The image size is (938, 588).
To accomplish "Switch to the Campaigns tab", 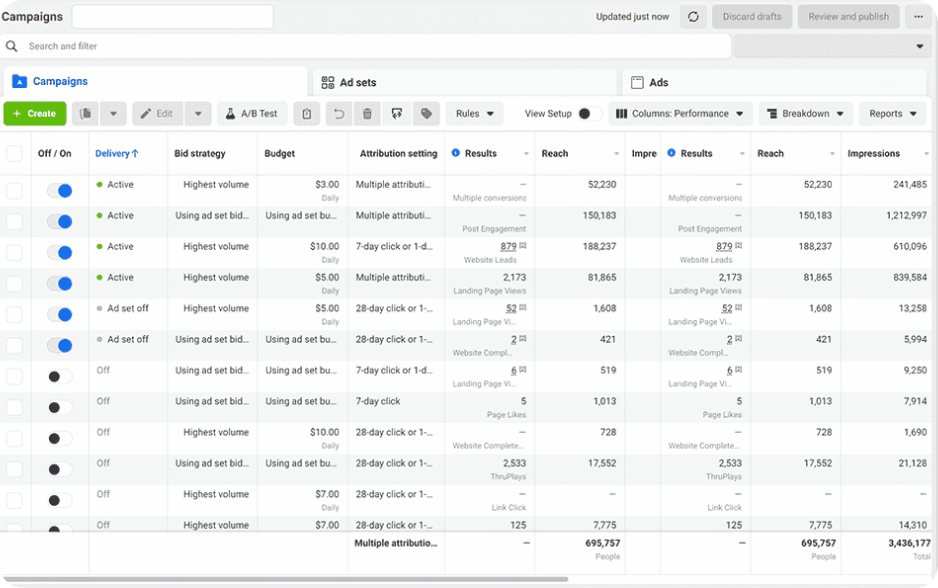I will 155,81.
